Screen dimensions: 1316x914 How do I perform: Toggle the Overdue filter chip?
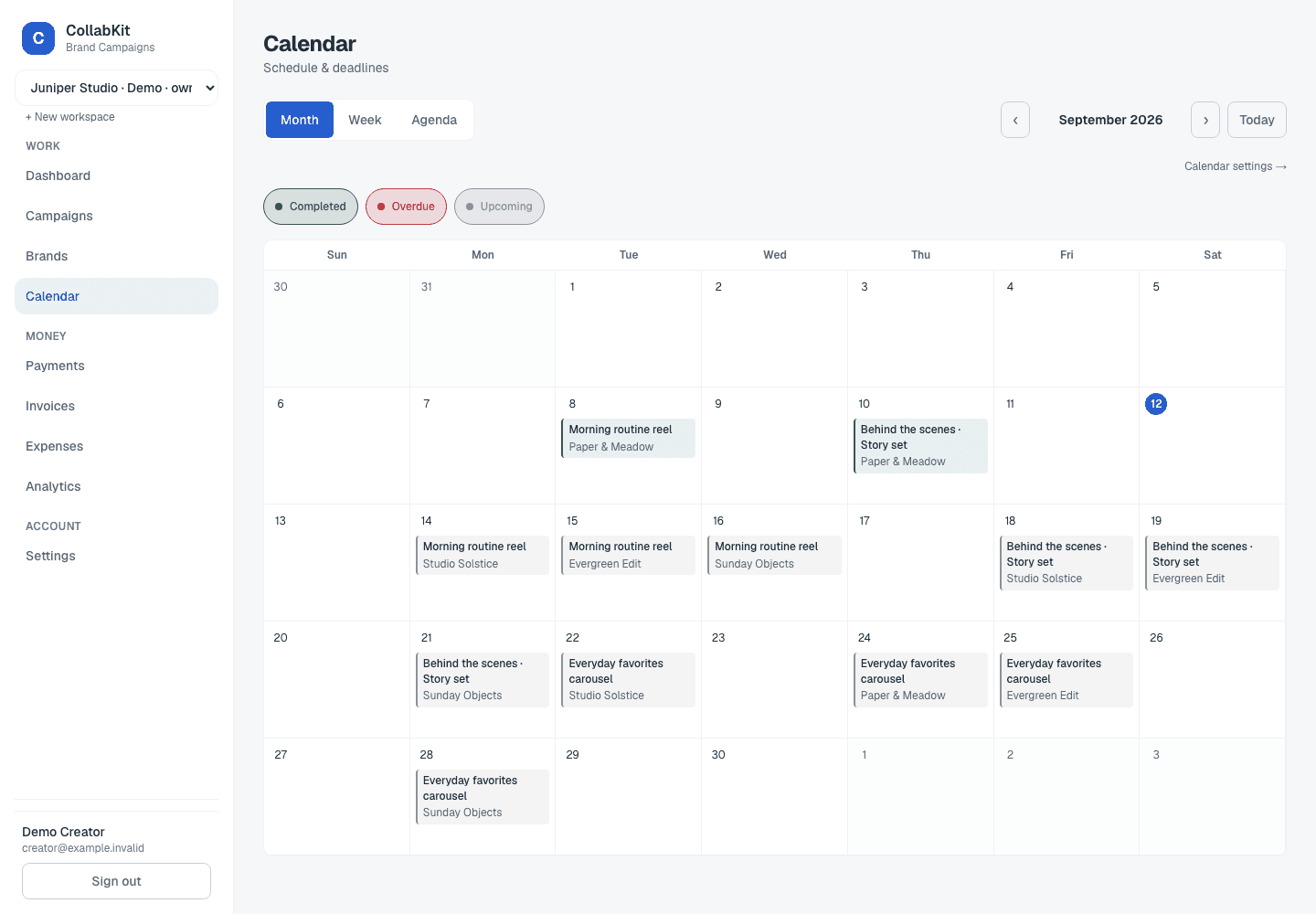[407, 207]
